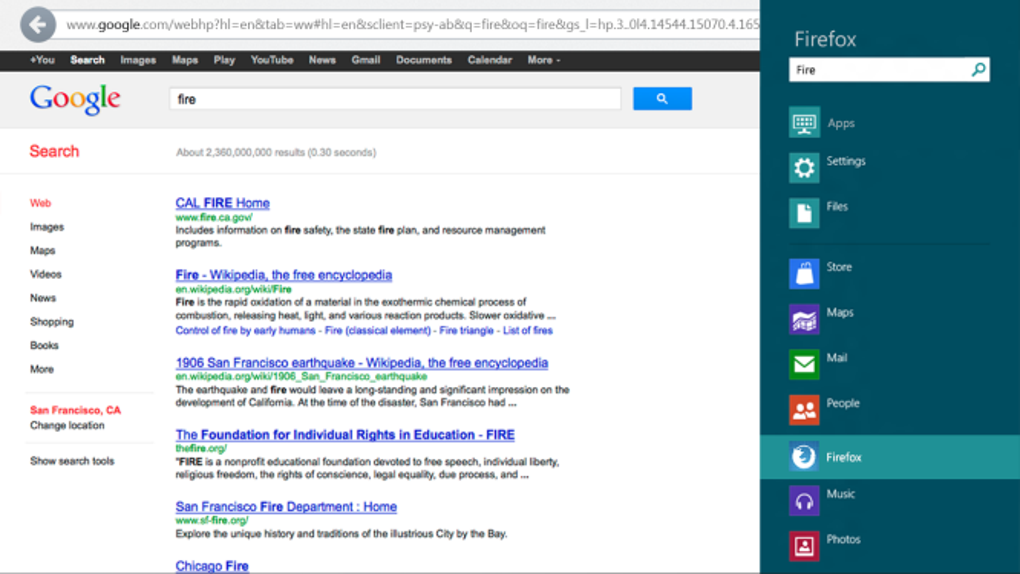
Task: Open Calendar in the Google top bar
Action: point(489,60)
